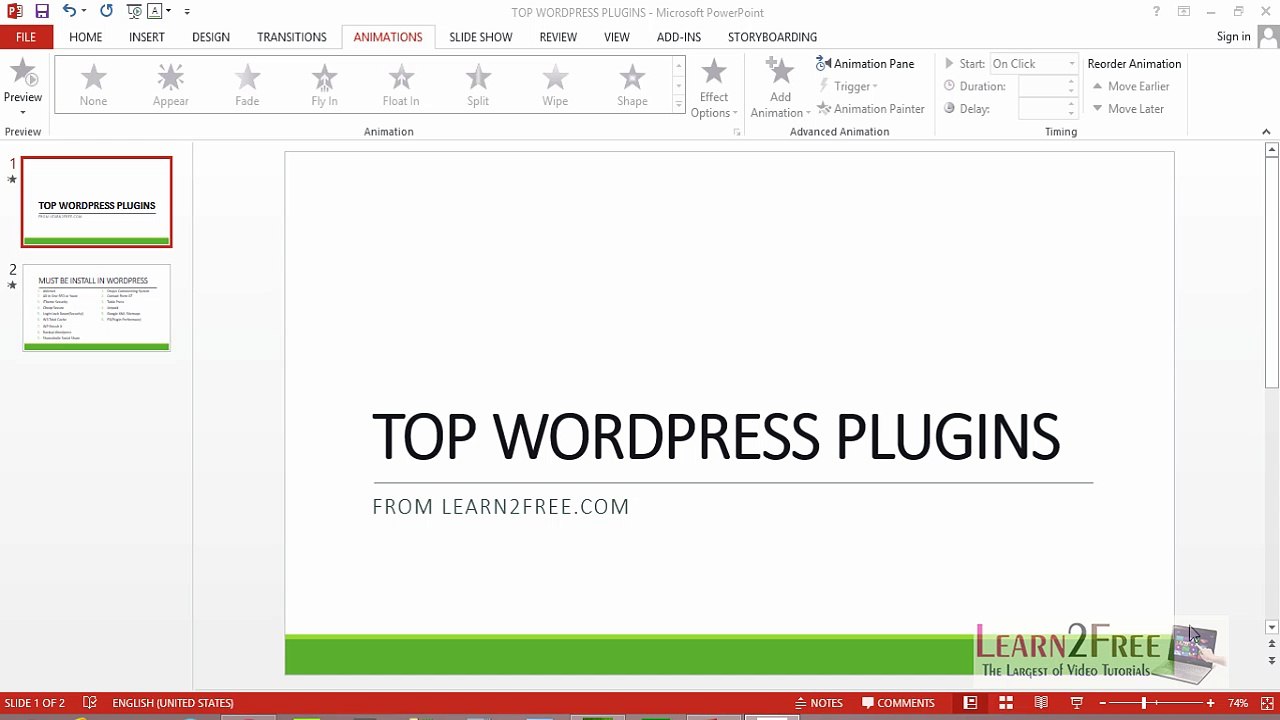Viewport: 1280px width, 720px height.
Task: Switch to the INSERT tab
Action: 147,37
